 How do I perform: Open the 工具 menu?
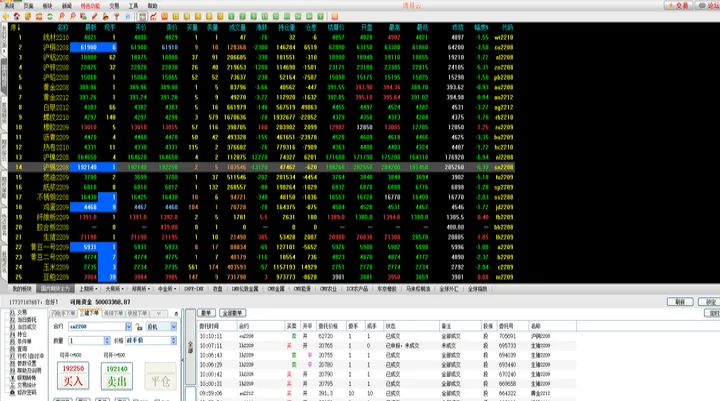pyautogui.click(x=133, y=5)
